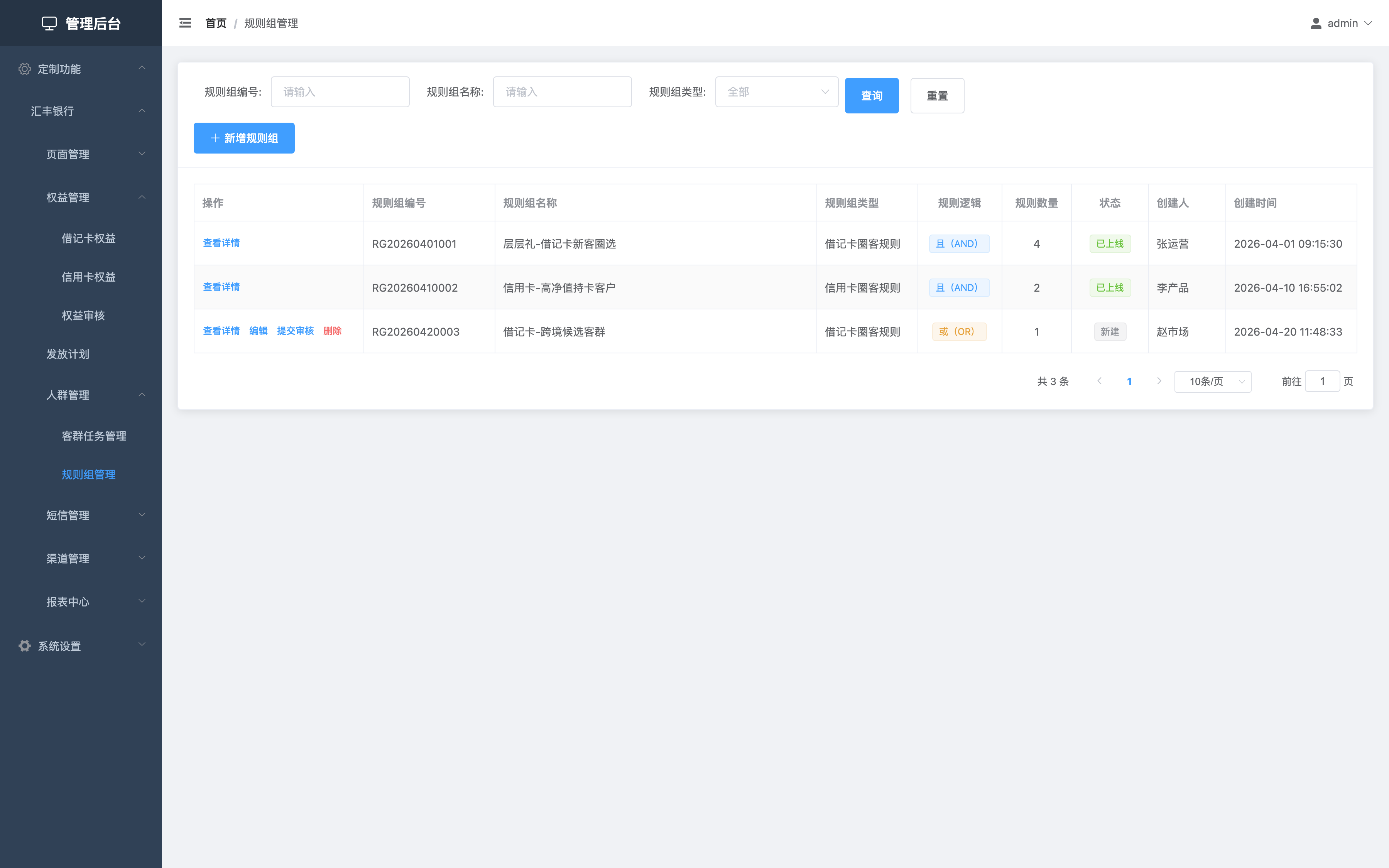The image size is (1389, 868).
Task: Collapse sidebar with the hamburger fold icon
Action: (185, 23)
